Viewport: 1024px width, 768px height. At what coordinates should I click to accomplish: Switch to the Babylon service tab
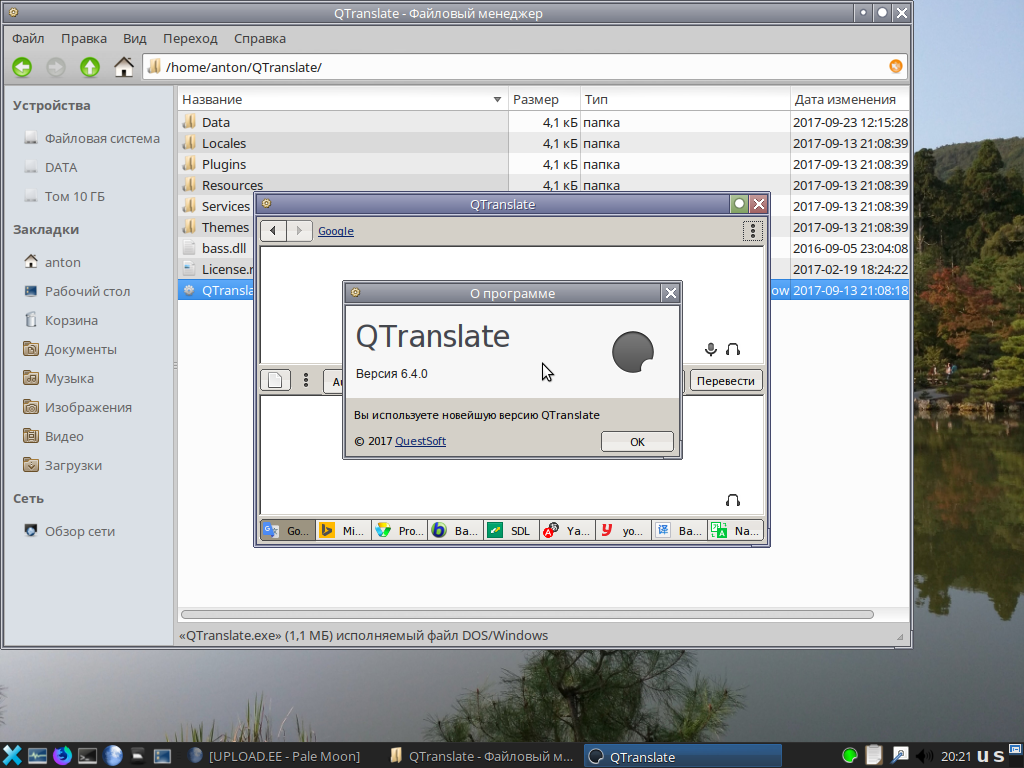[x=456, y=530]
